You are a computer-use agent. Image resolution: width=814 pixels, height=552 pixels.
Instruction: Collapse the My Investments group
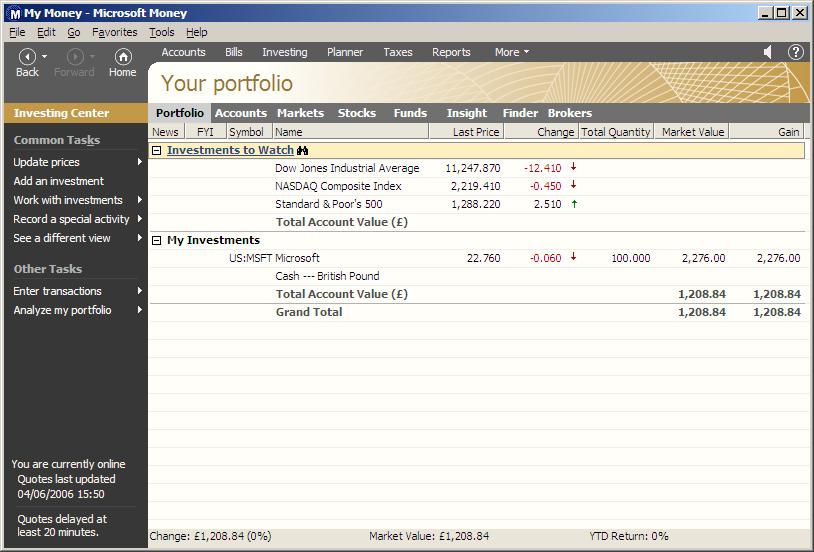coord(156,240)
